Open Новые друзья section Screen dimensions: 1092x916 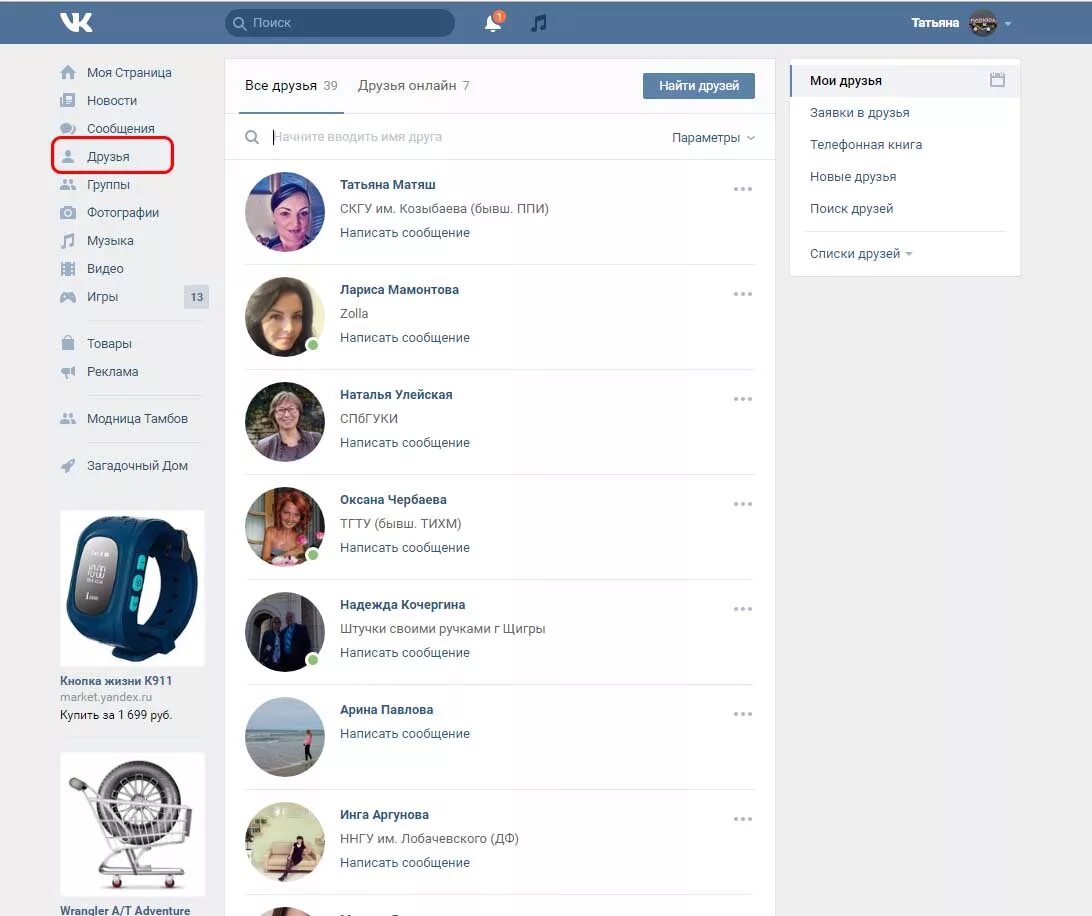852,177
